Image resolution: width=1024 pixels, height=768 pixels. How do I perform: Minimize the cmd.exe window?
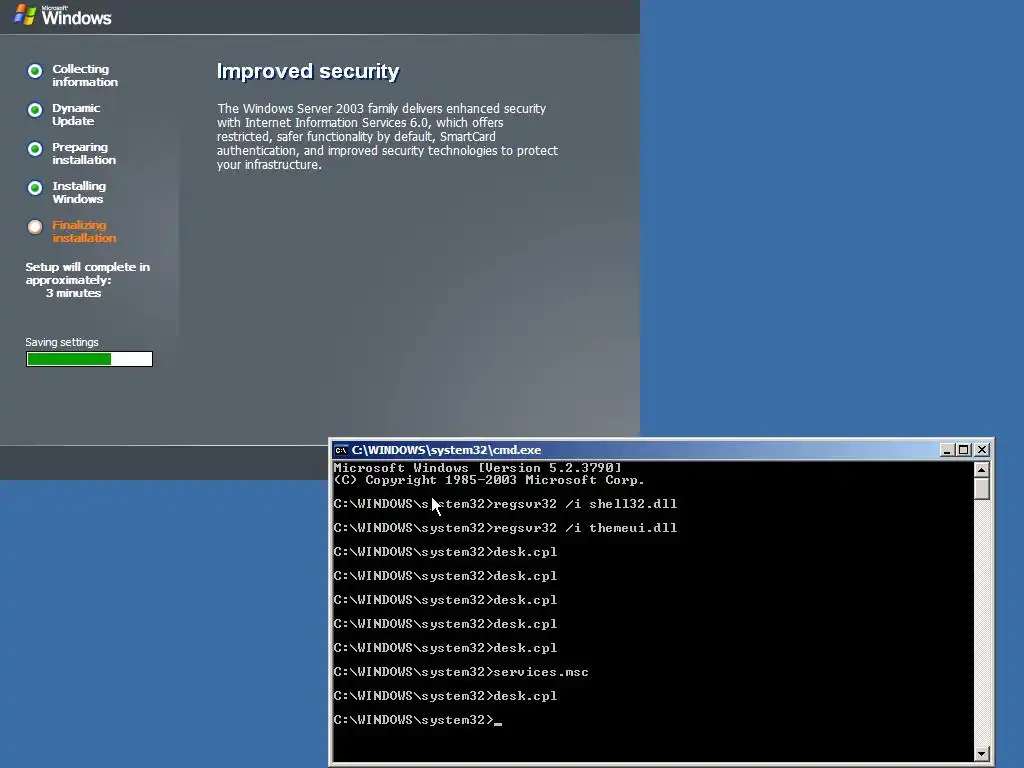pos(947,449)
